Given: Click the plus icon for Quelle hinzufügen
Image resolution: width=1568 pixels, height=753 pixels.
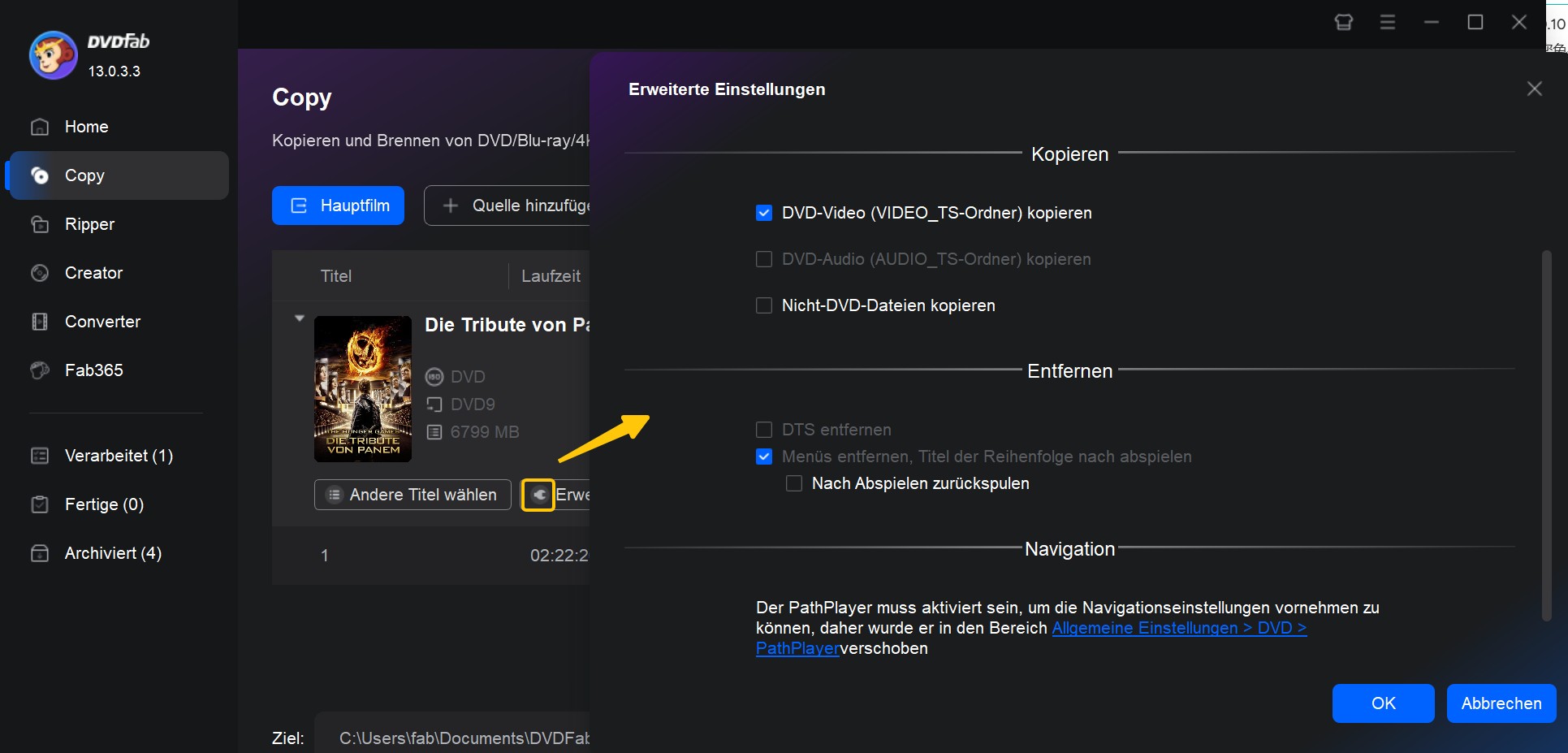Looking at the screenshot, I should pos(451,206).
